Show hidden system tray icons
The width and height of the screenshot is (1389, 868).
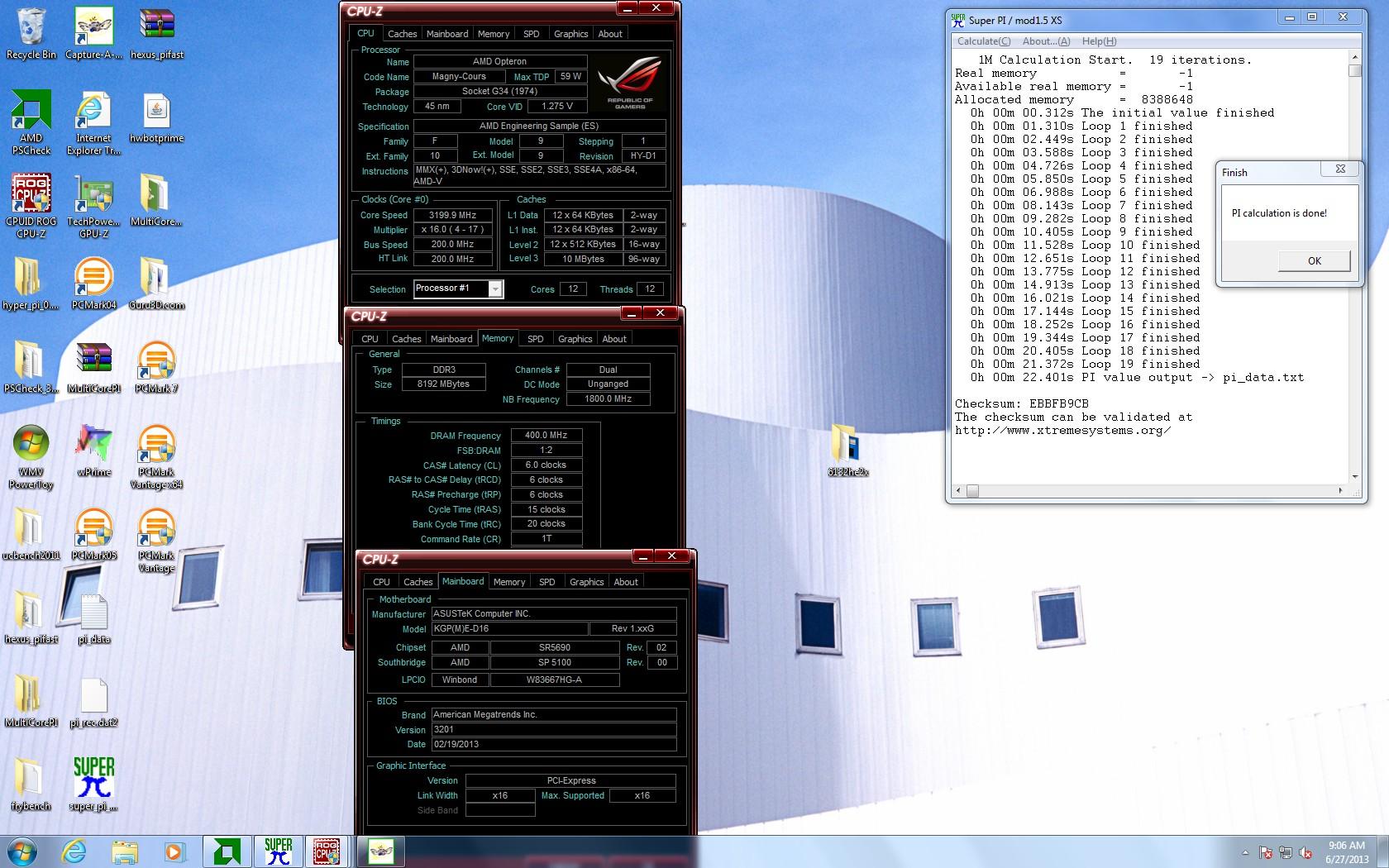(x=1245, y=852)
